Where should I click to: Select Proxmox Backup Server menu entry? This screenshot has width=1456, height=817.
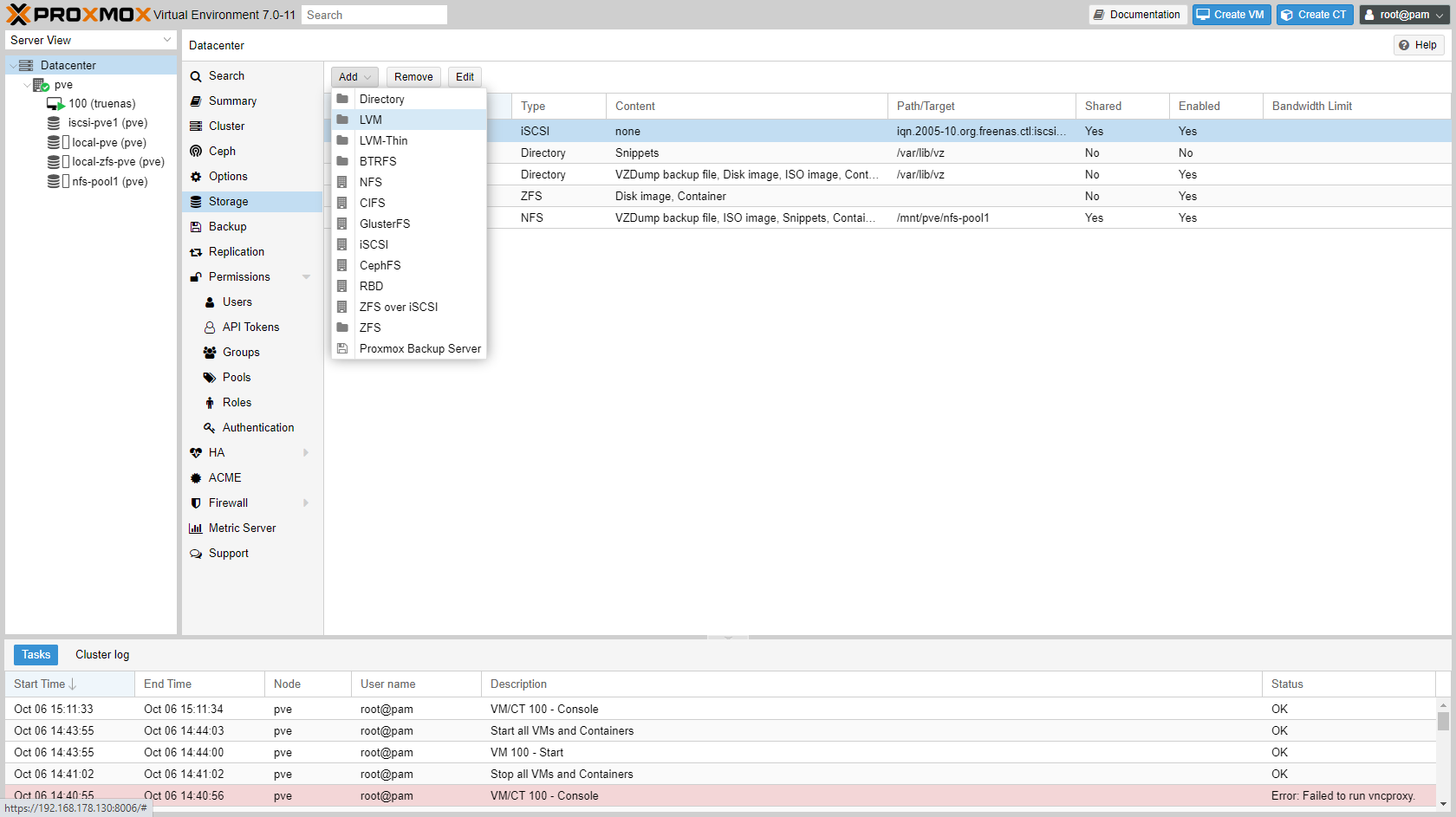pos(409,348)
